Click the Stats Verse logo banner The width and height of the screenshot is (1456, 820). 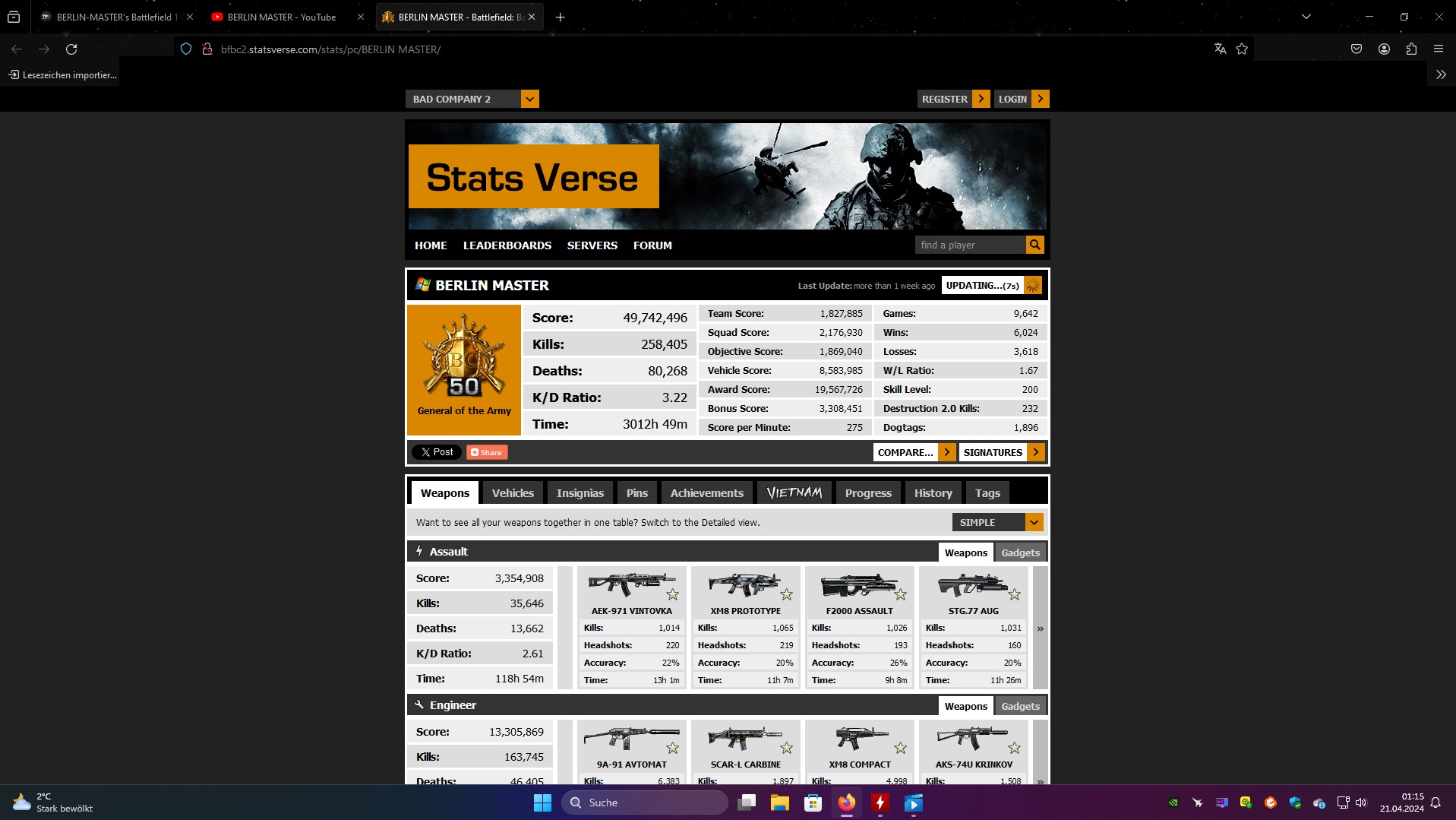tap(534, 176)
